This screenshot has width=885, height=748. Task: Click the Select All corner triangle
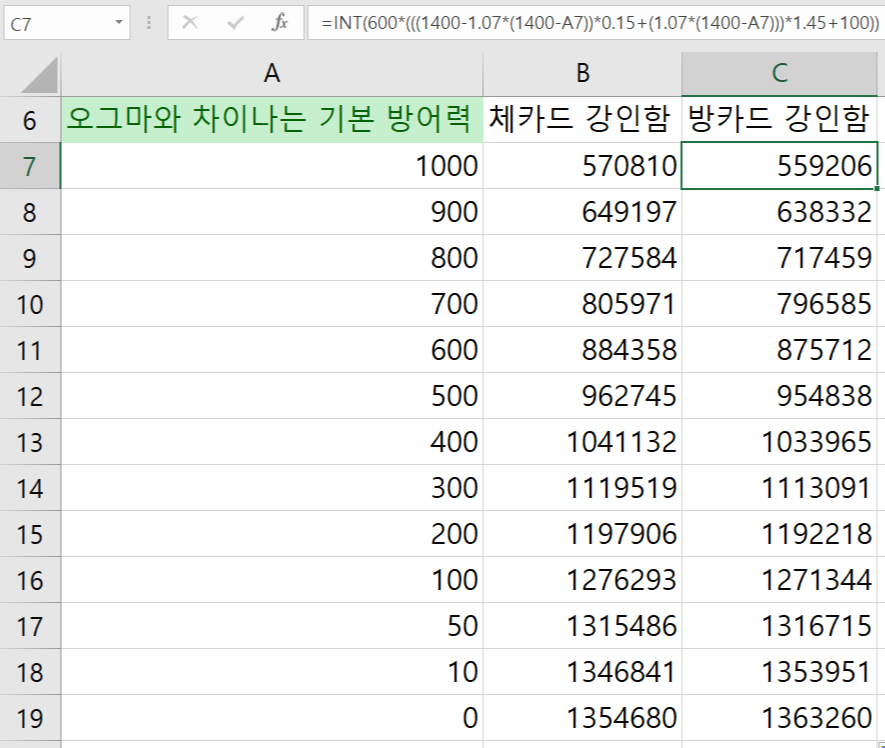point(38,75)
